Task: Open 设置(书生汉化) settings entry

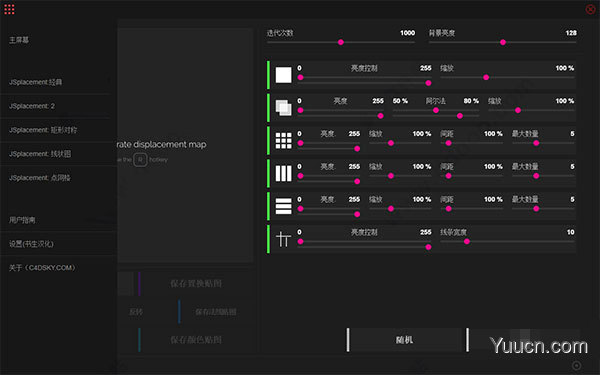Action: [x=31, y=244]
